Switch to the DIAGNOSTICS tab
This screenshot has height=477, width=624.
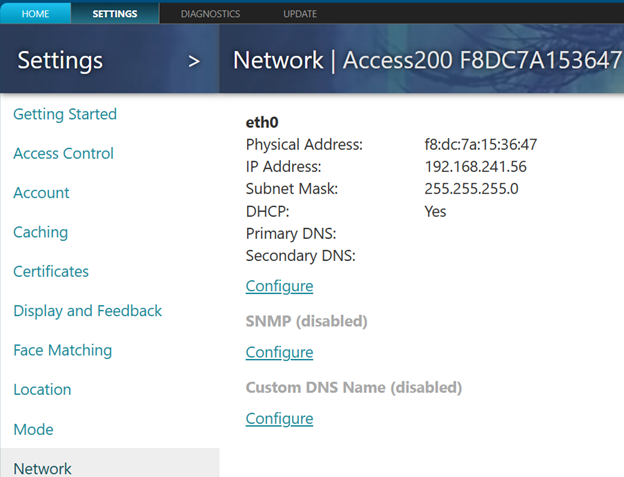(210, 14)
